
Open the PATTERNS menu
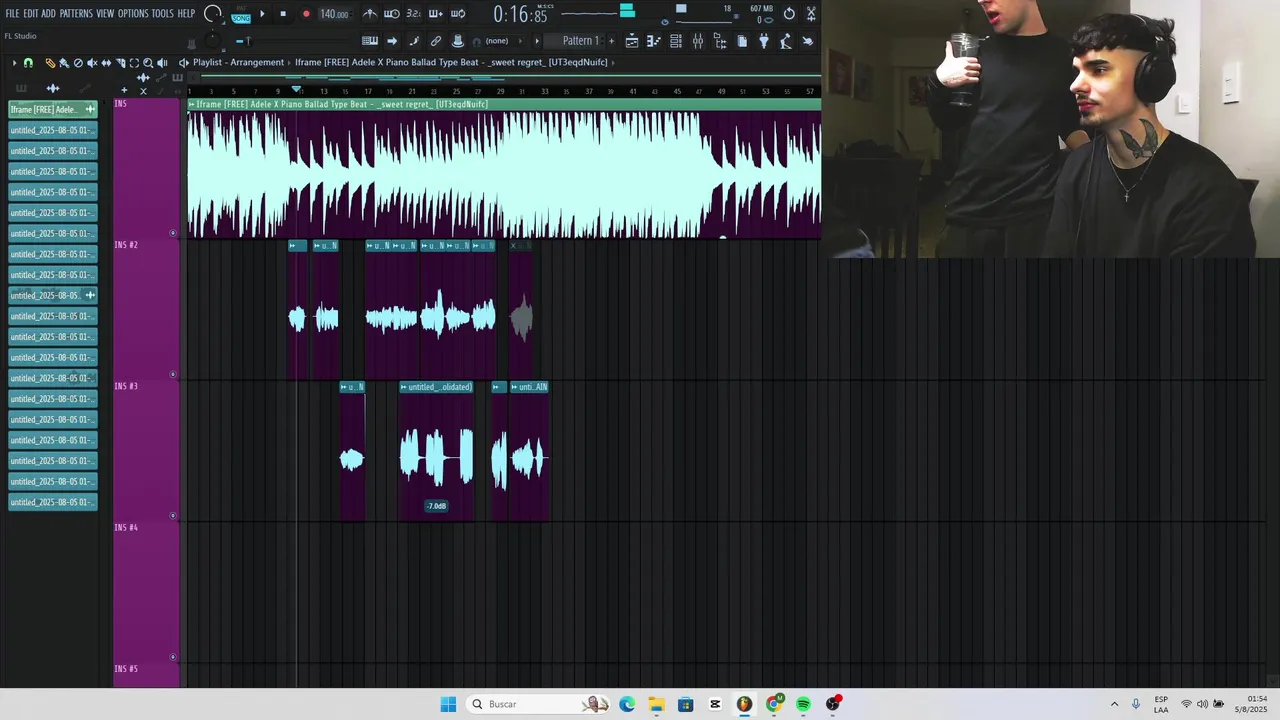coord(76,14)
